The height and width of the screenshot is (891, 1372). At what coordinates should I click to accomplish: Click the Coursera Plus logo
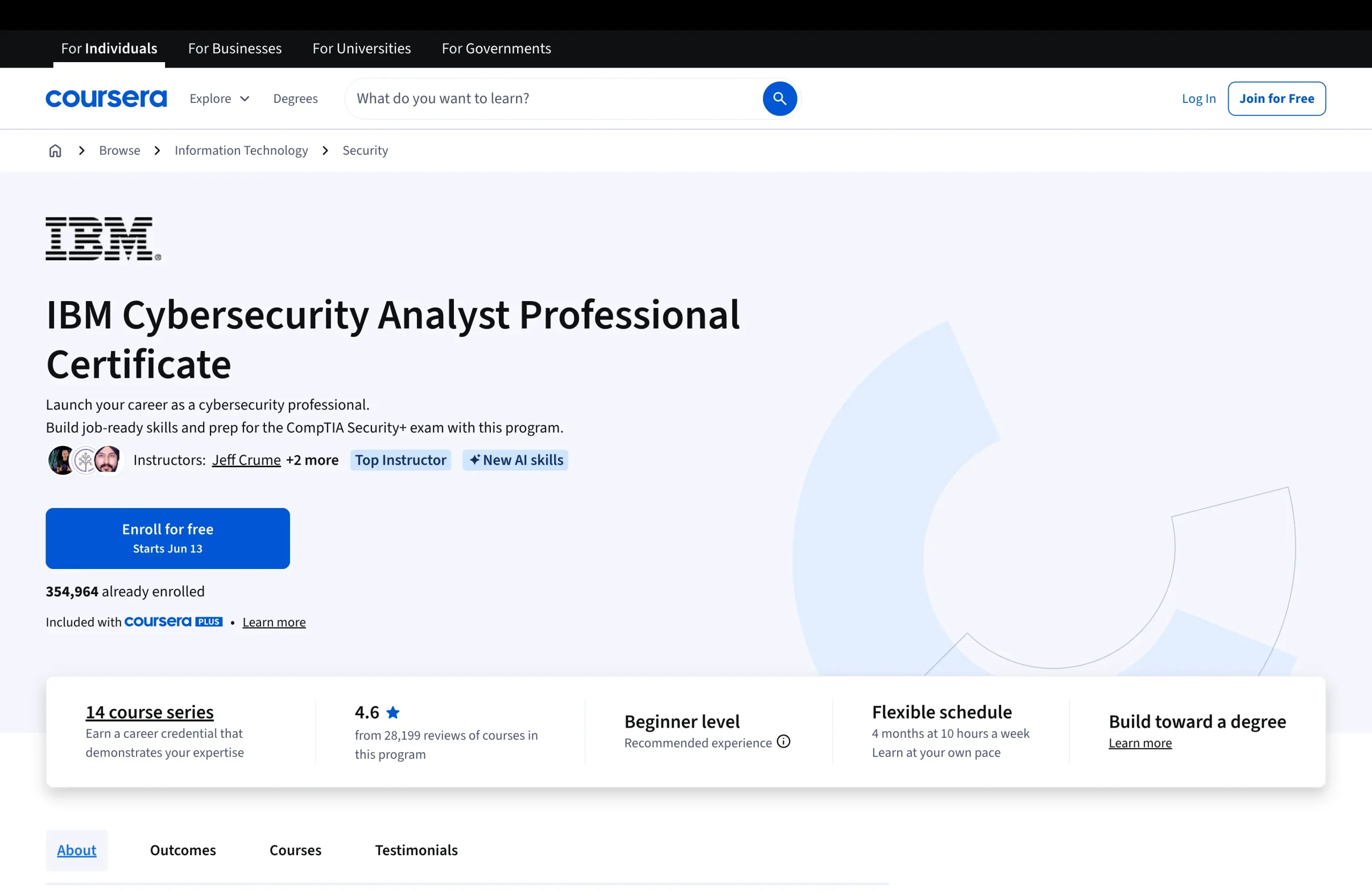pos(174,622)
